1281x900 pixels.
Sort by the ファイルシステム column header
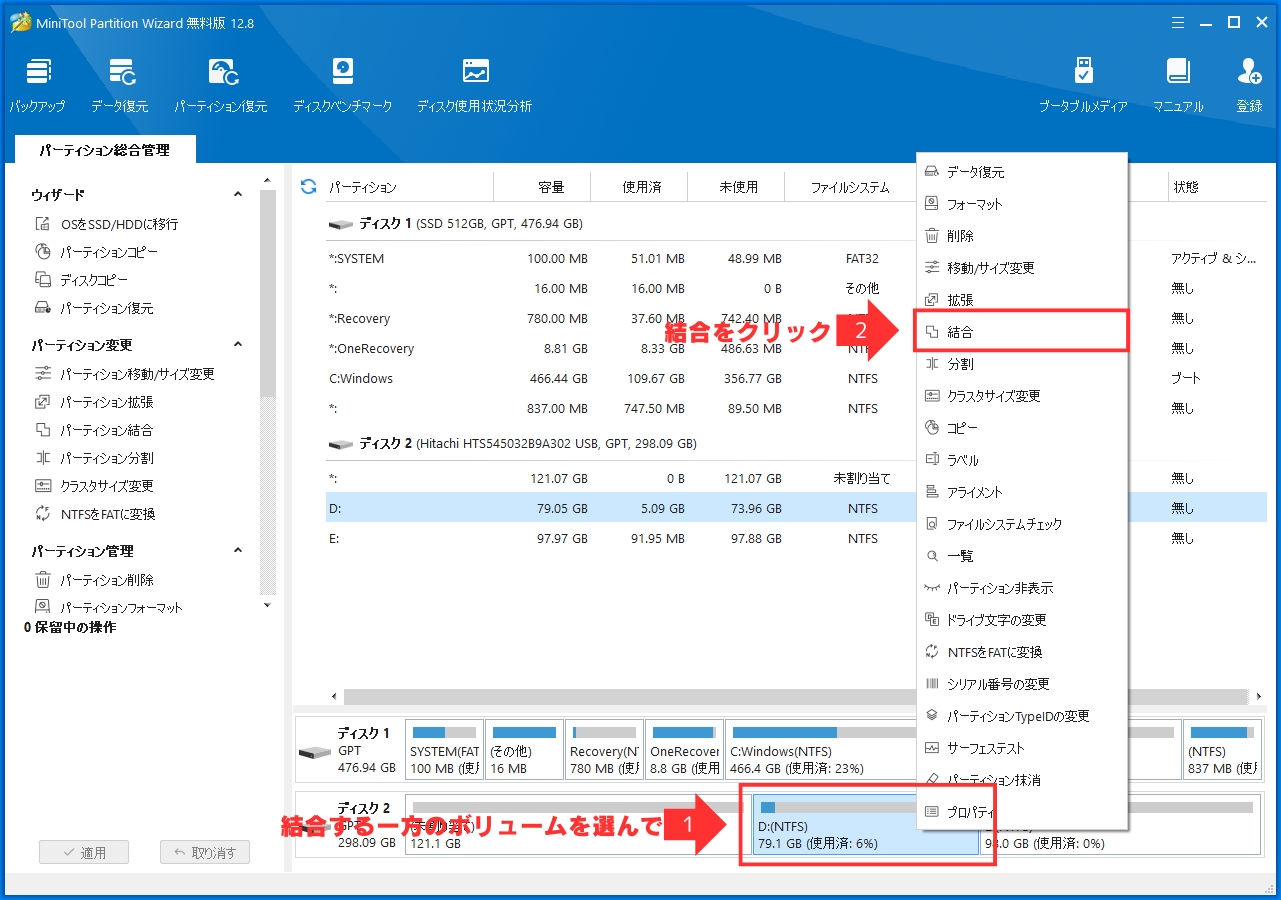click(850, 187)
